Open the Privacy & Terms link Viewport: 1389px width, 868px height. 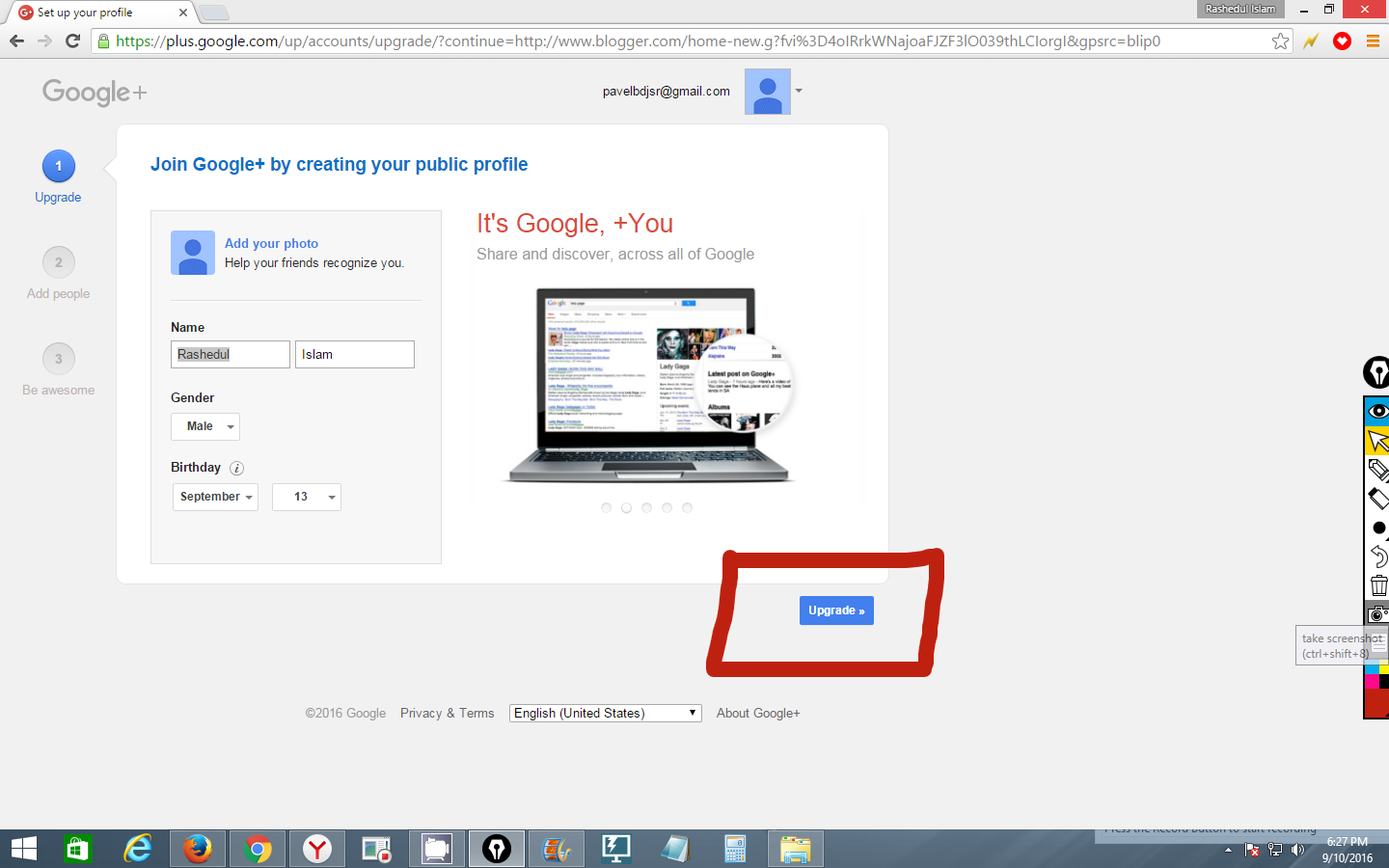click(447, 714)
